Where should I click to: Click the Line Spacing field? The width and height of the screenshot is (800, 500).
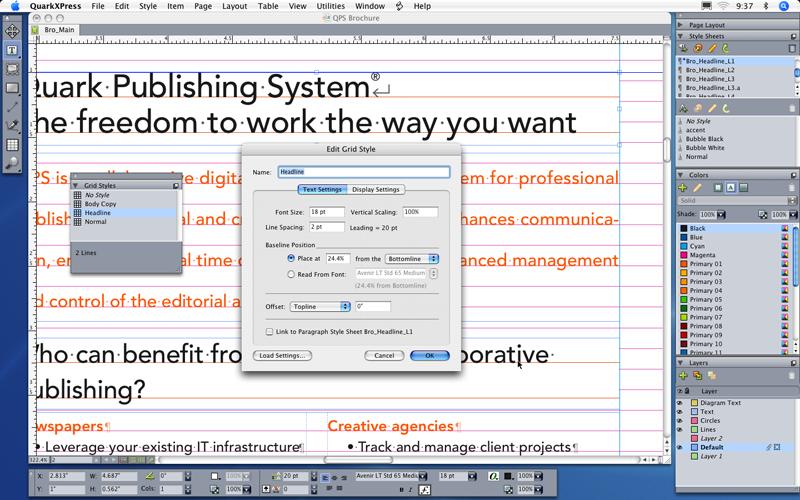coord(327,227)
